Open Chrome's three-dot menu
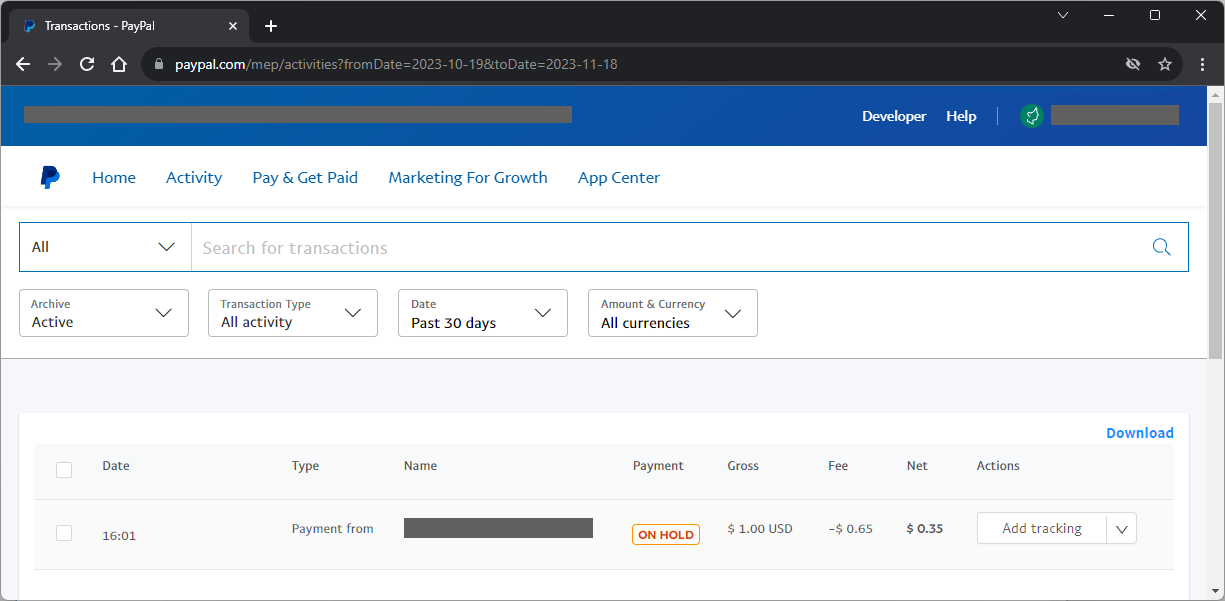Screen dimensions: 1225x601 point(1201,63)
